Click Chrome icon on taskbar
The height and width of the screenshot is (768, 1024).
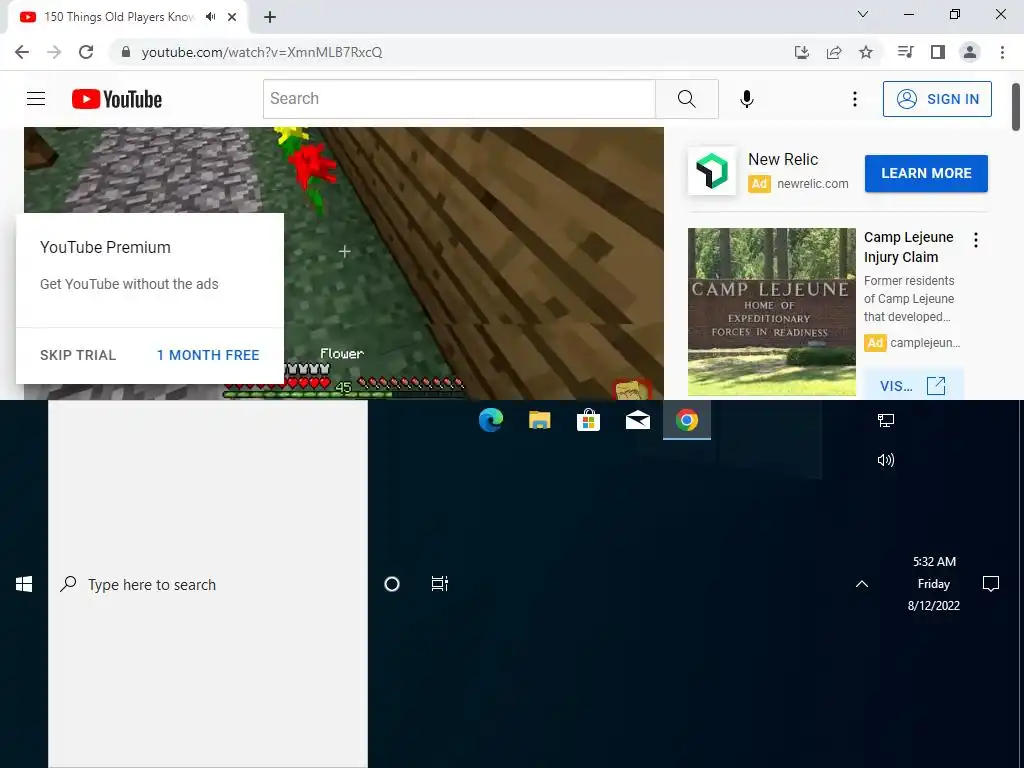[x=686, y=420]
